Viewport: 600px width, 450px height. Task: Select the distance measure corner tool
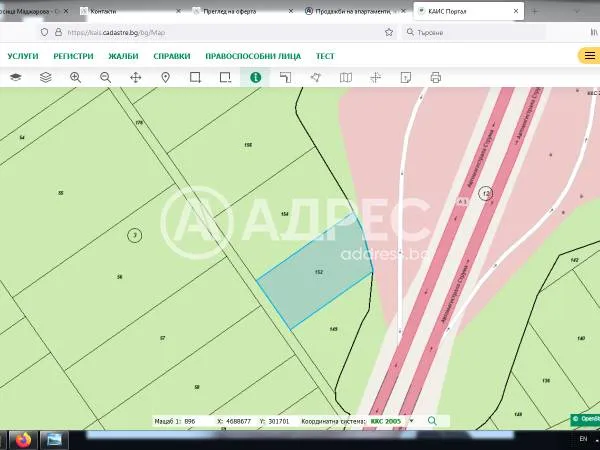[x=285, y=77]
